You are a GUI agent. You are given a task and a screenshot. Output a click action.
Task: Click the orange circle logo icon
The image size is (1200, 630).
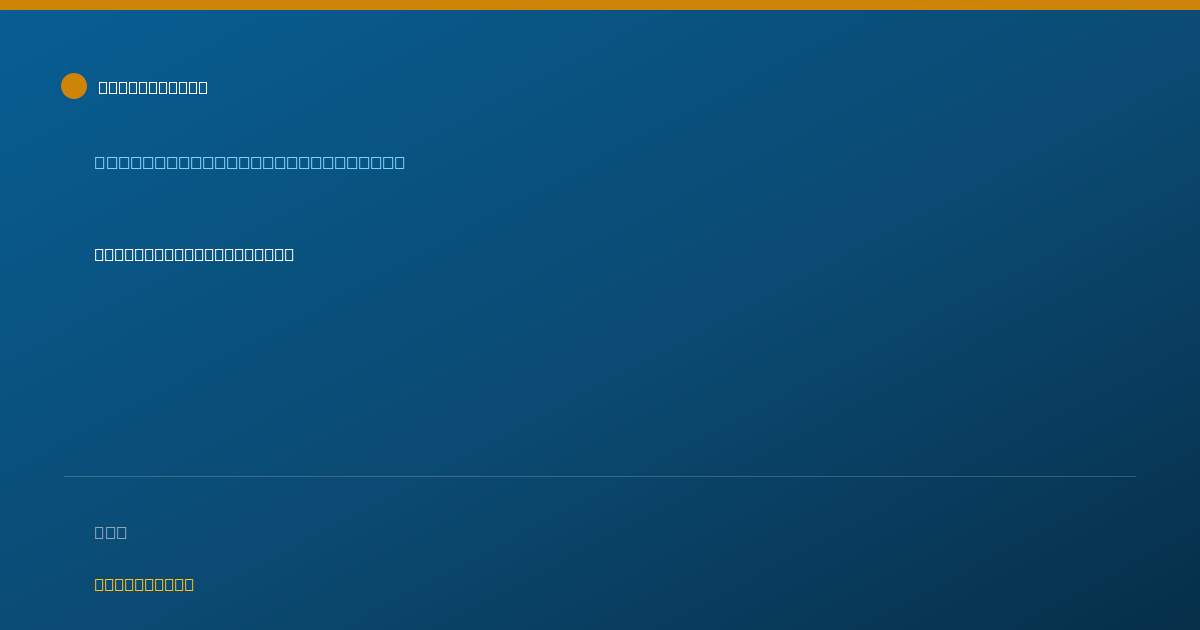point(74,86)
